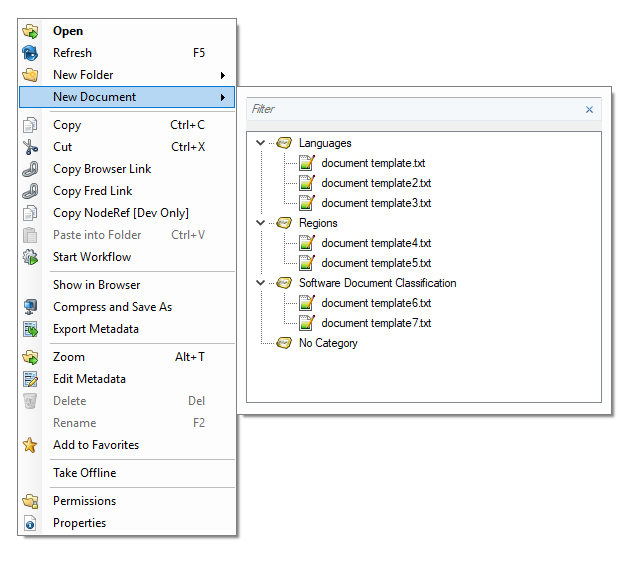The width and height of the screenshot is (639, 567).
Task: Collapse the Software Document Classification category
Action: (x=260, y=282)
